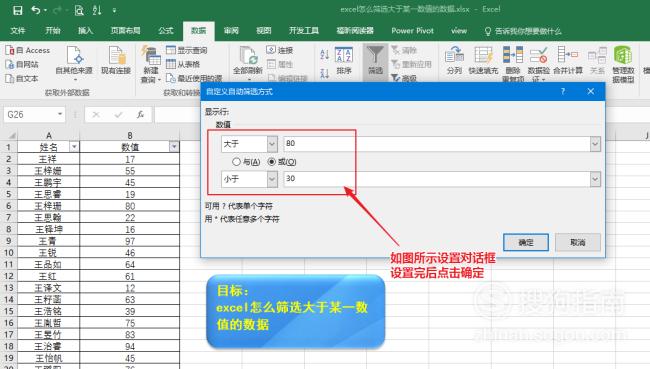The image size is (650, 369).
Task: Switch to the 审阅 tab
Action: (x=231, y=31)
